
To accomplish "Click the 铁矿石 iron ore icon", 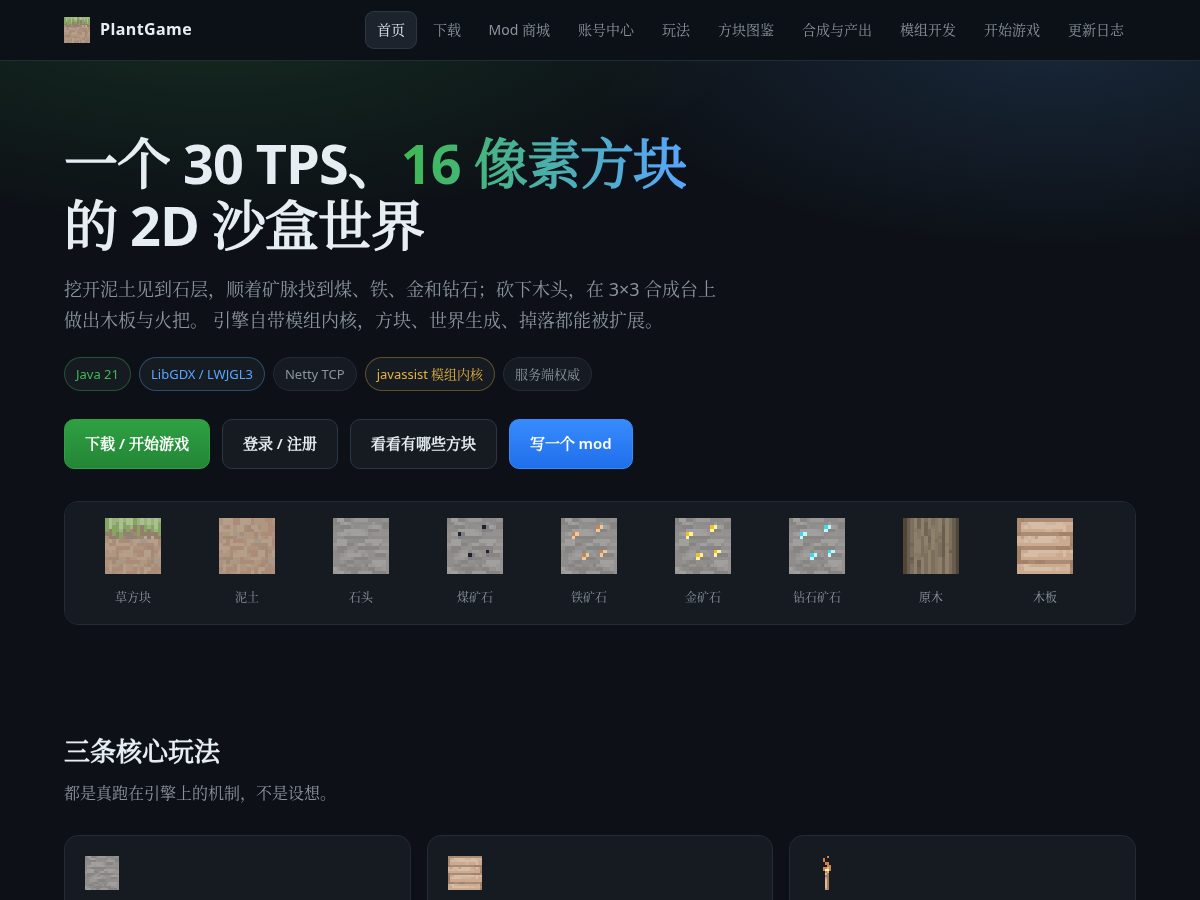I will point(589,546).
